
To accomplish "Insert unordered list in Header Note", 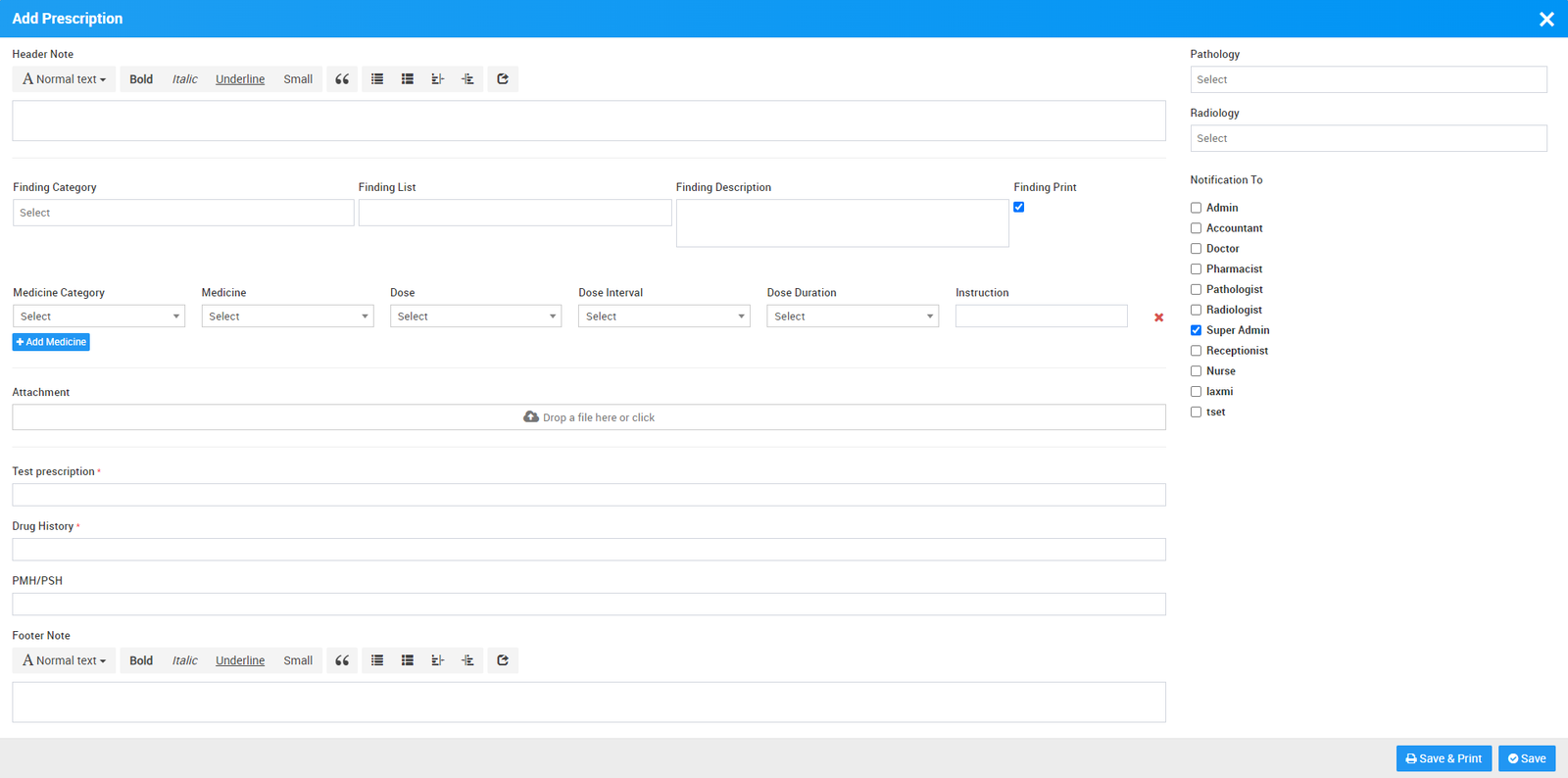I will click(x=377, y=79).
